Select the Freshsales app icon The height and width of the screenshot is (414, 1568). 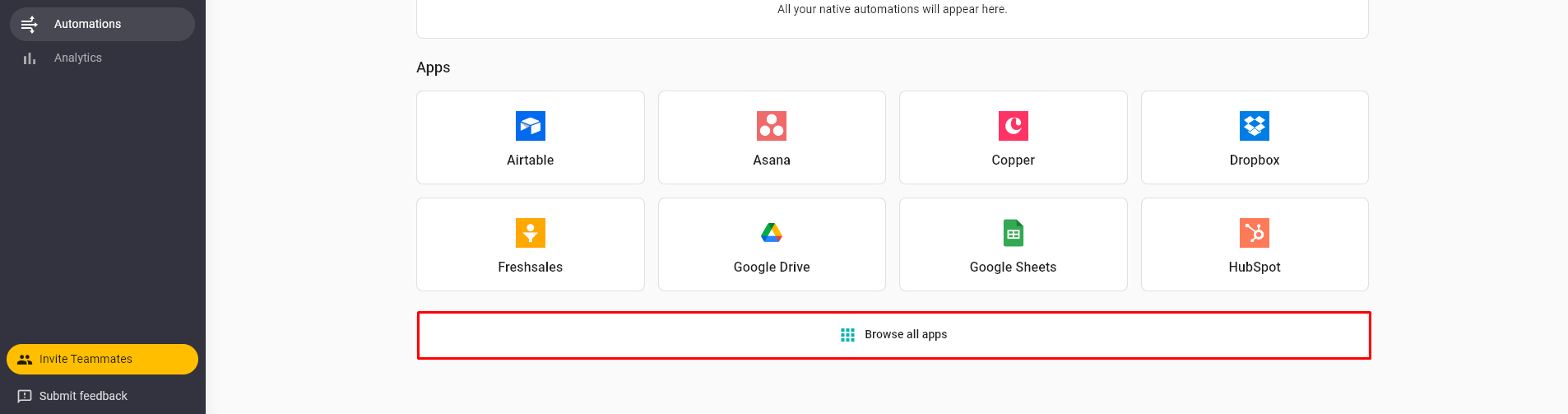(x=531, y=233)
